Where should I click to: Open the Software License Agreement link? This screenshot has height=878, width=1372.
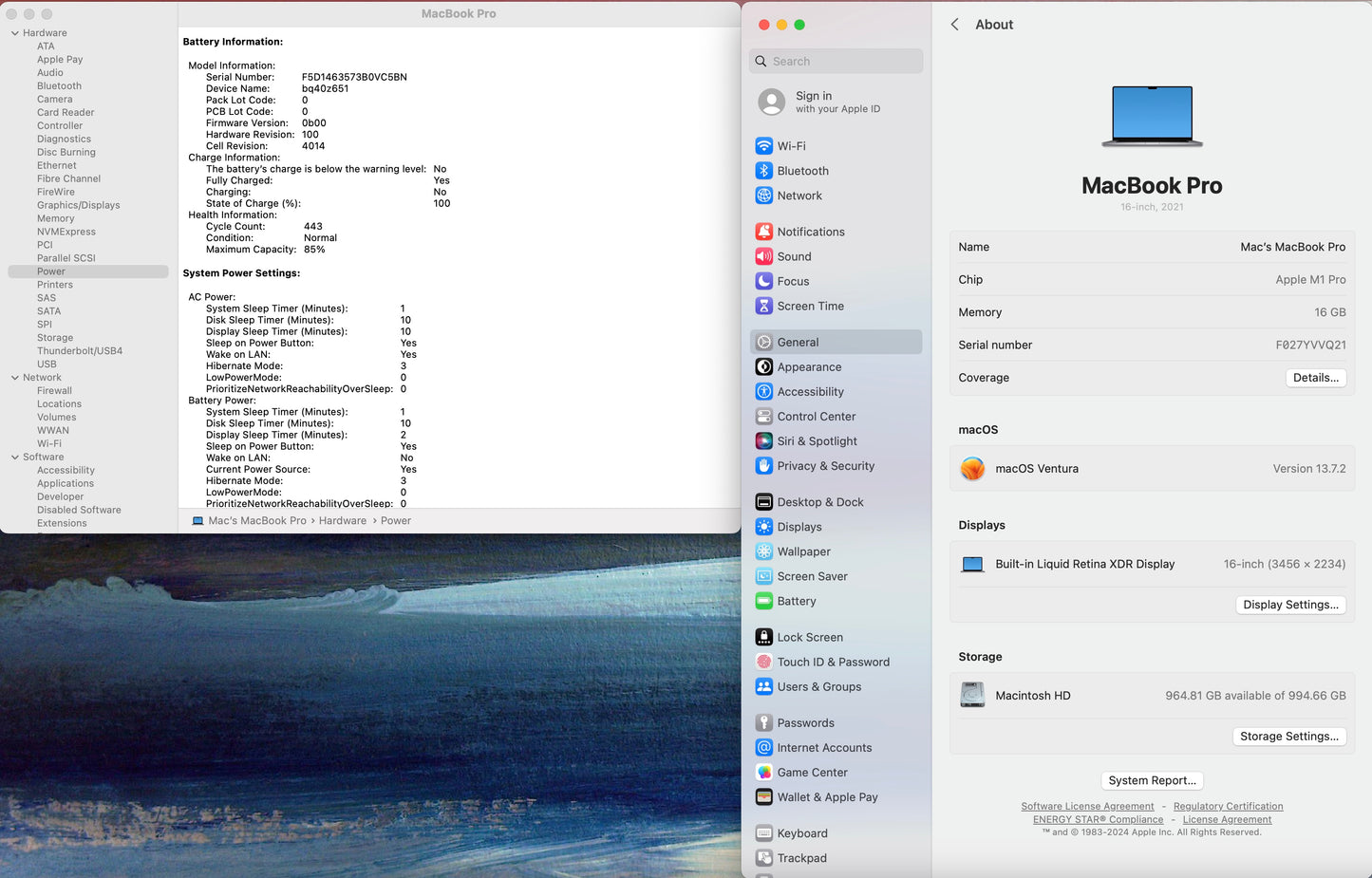(x=1087, y=807)
